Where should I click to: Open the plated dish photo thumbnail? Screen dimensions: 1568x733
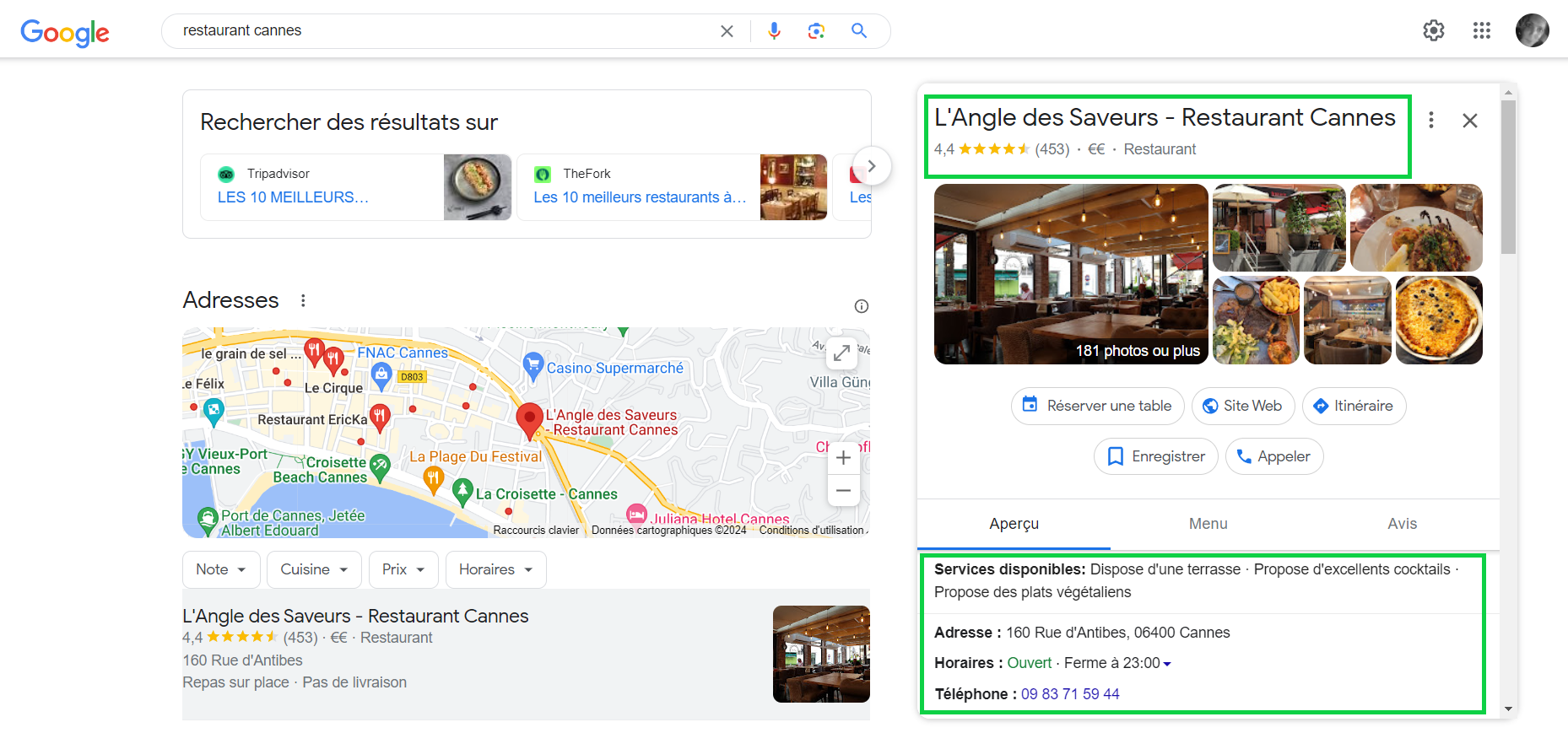coord(1416,228)
